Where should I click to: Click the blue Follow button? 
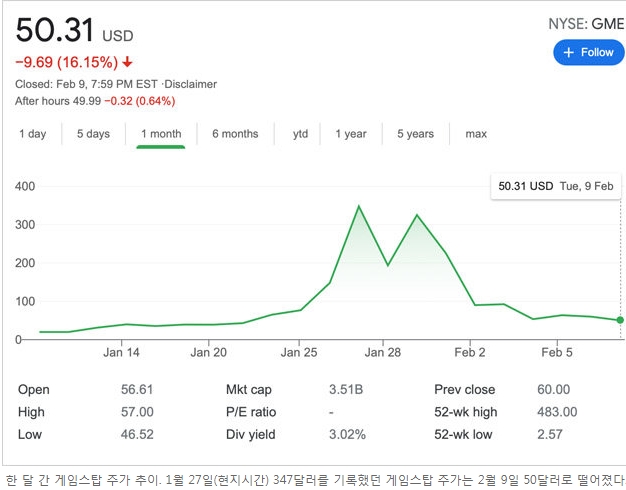tap(588, 52)
